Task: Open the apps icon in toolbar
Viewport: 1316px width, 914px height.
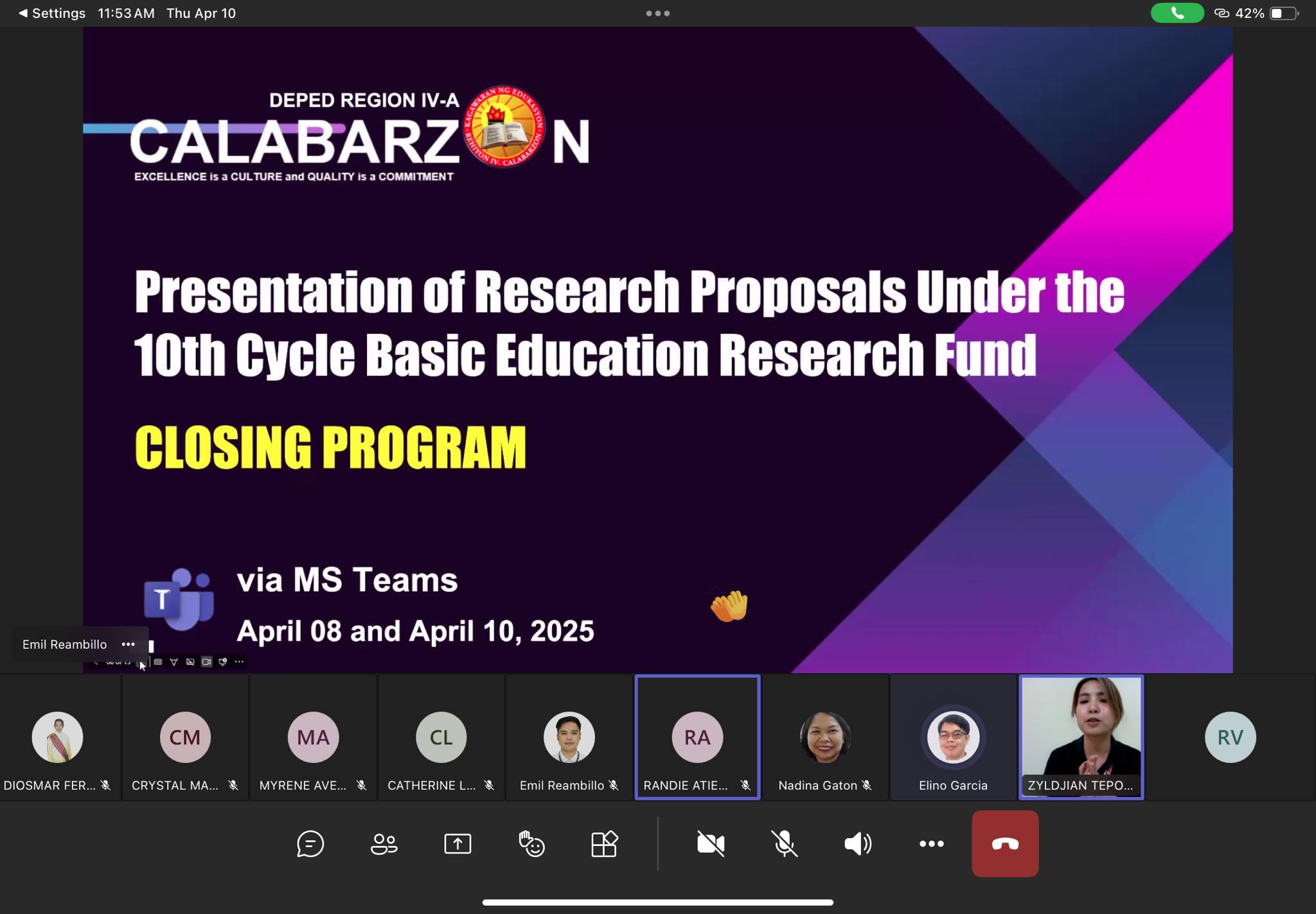Action: tap(605, 843)
